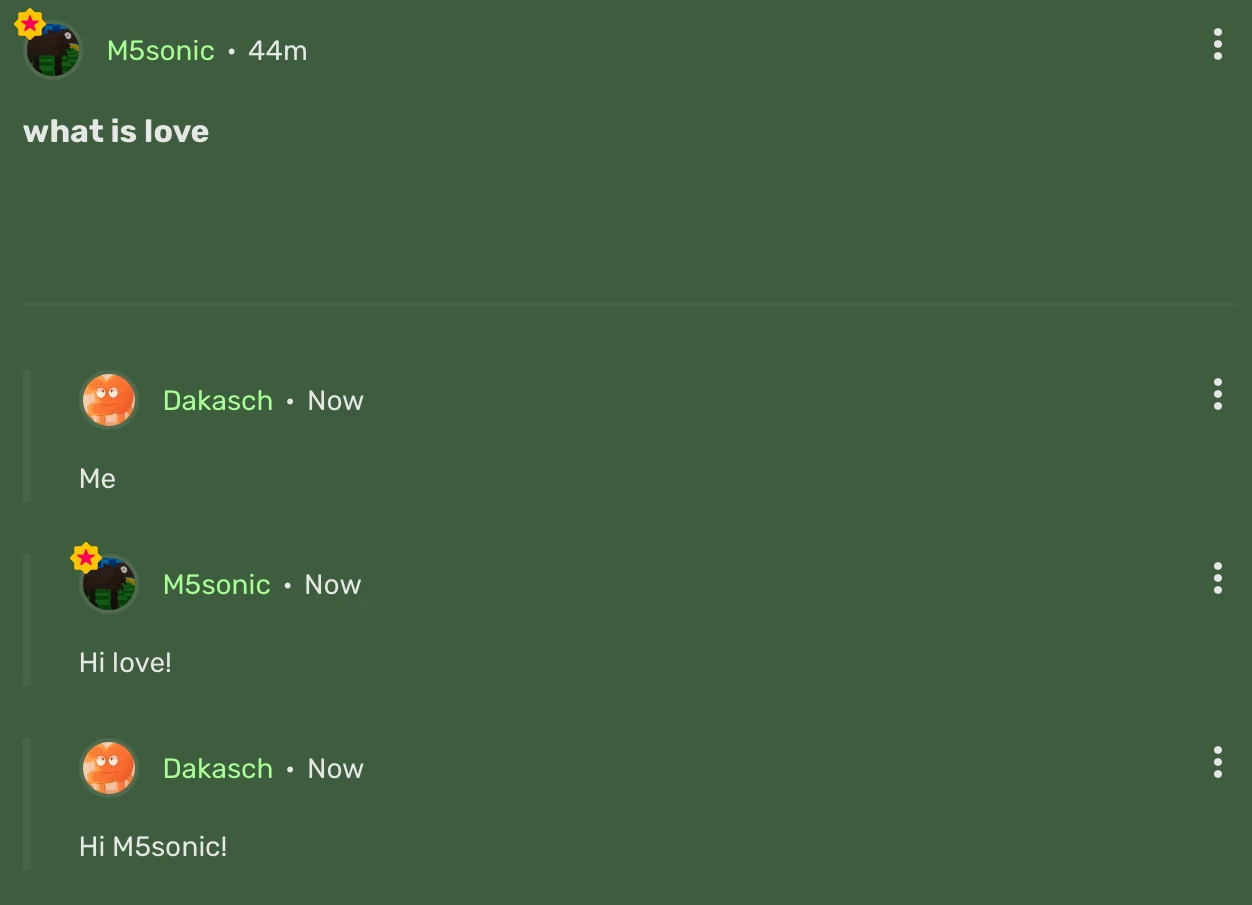Click the "Hi love!" reply text
Image resolution: width=1252 pixels, height=905 pixels.
[125, 663]
